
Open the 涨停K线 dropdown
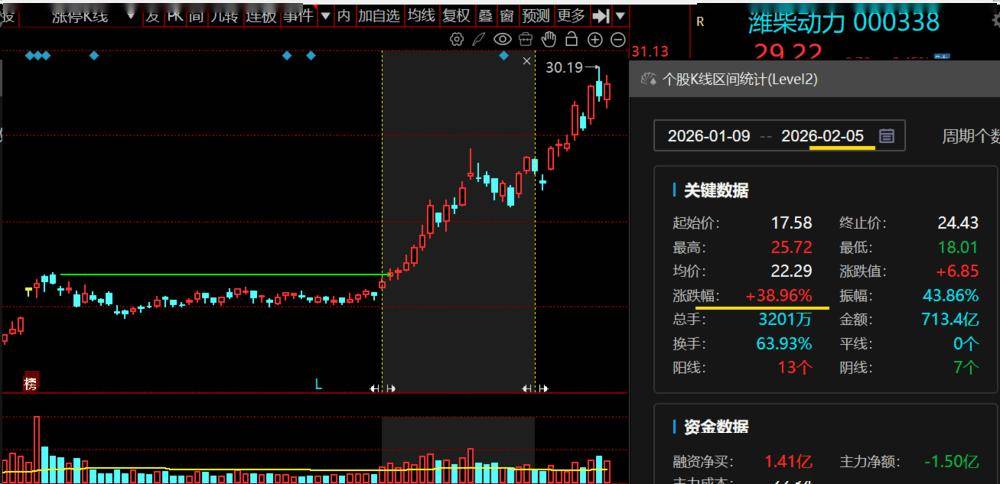pyautogui.click(x=131, y=15)
